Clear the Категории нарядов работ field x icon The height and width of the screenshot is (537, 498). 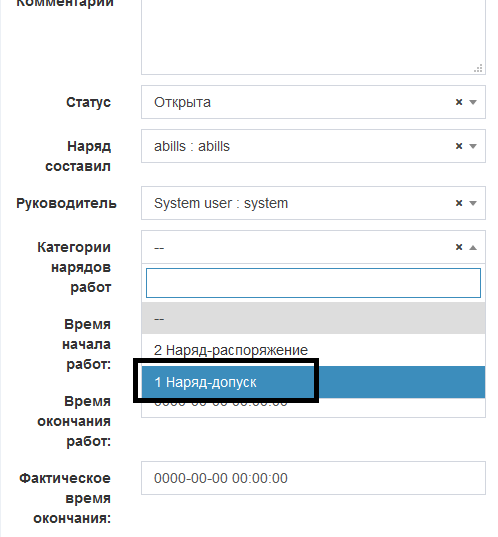click(x=459, y=247)
